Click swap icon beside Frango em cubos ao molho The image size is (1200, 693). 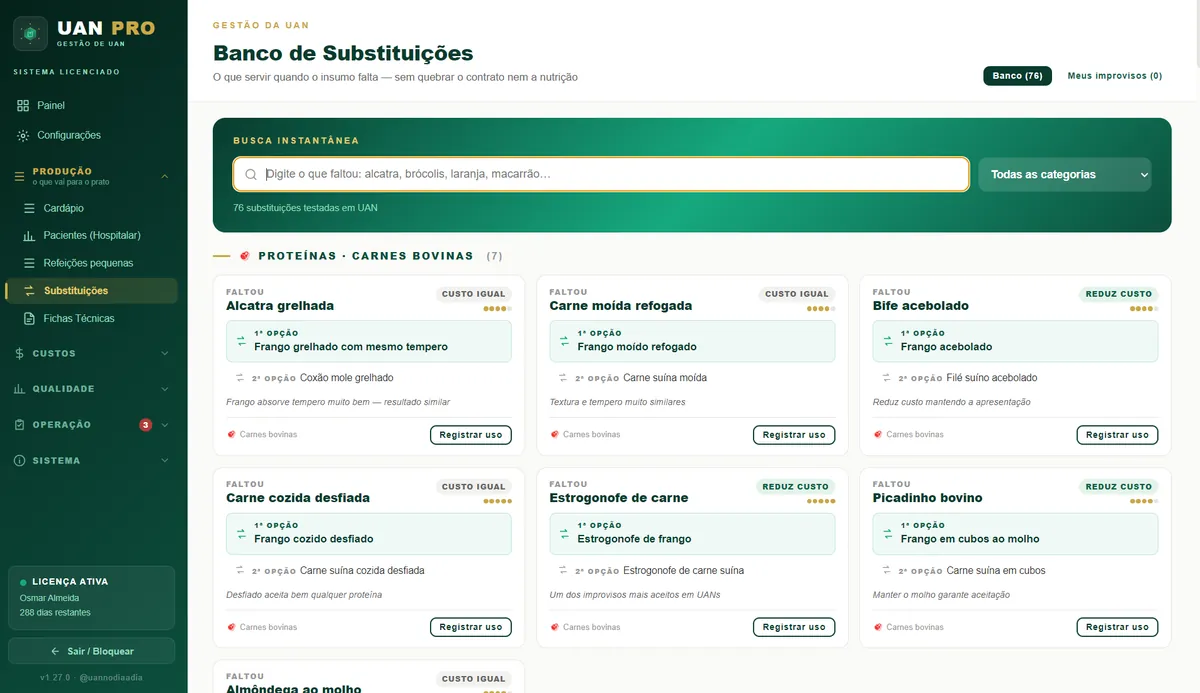pyautogui.click(x=887, y=533)
